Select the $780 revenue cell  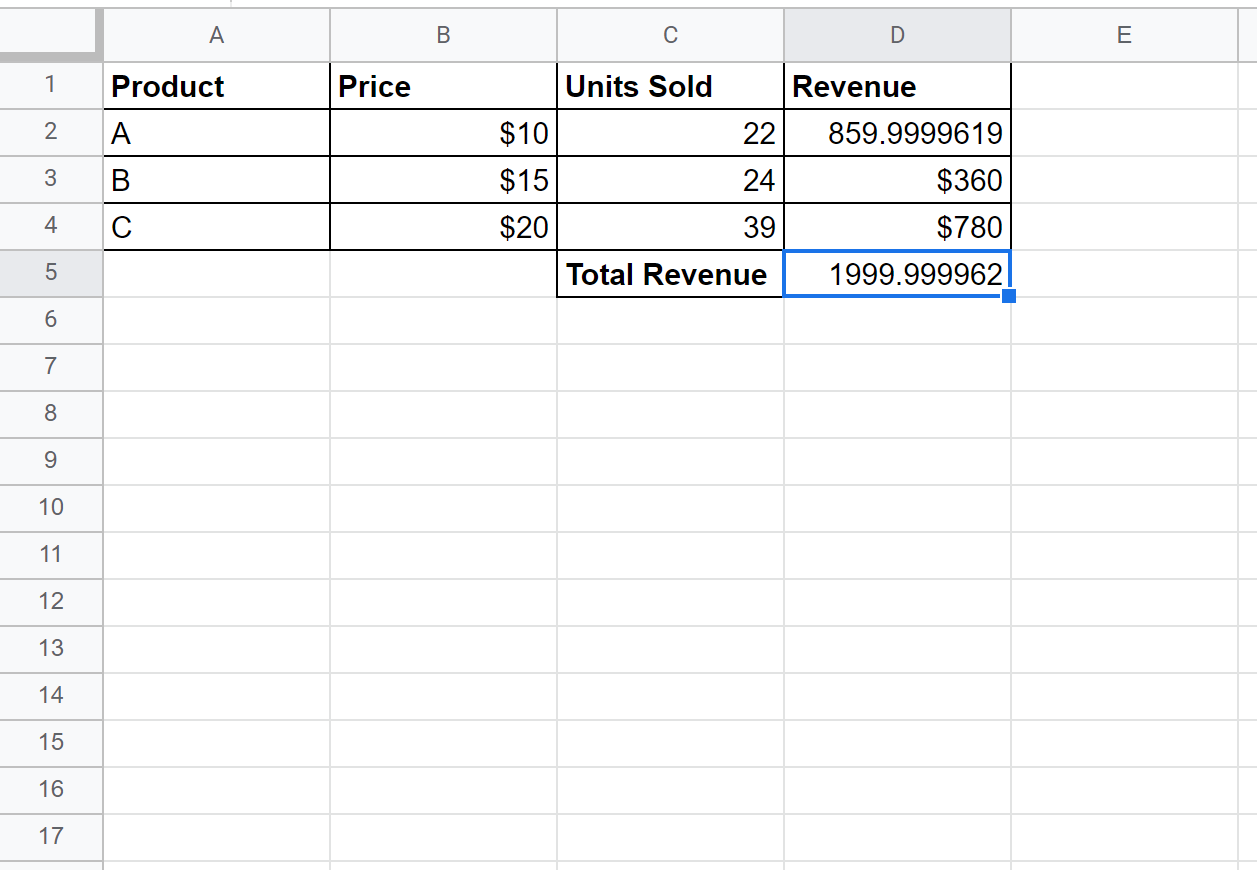897,227
